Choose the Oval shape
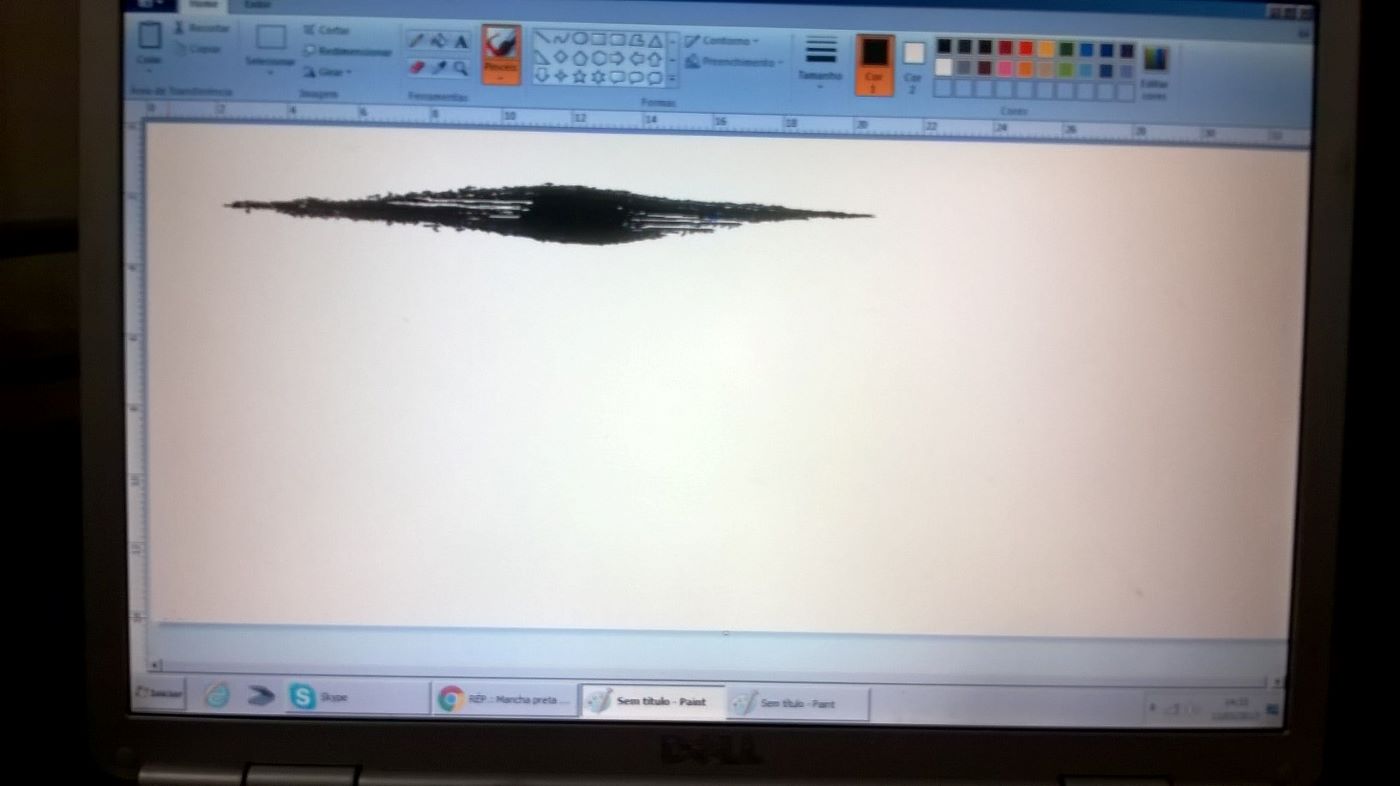1400x786 pixels. (x=580, y=39)
